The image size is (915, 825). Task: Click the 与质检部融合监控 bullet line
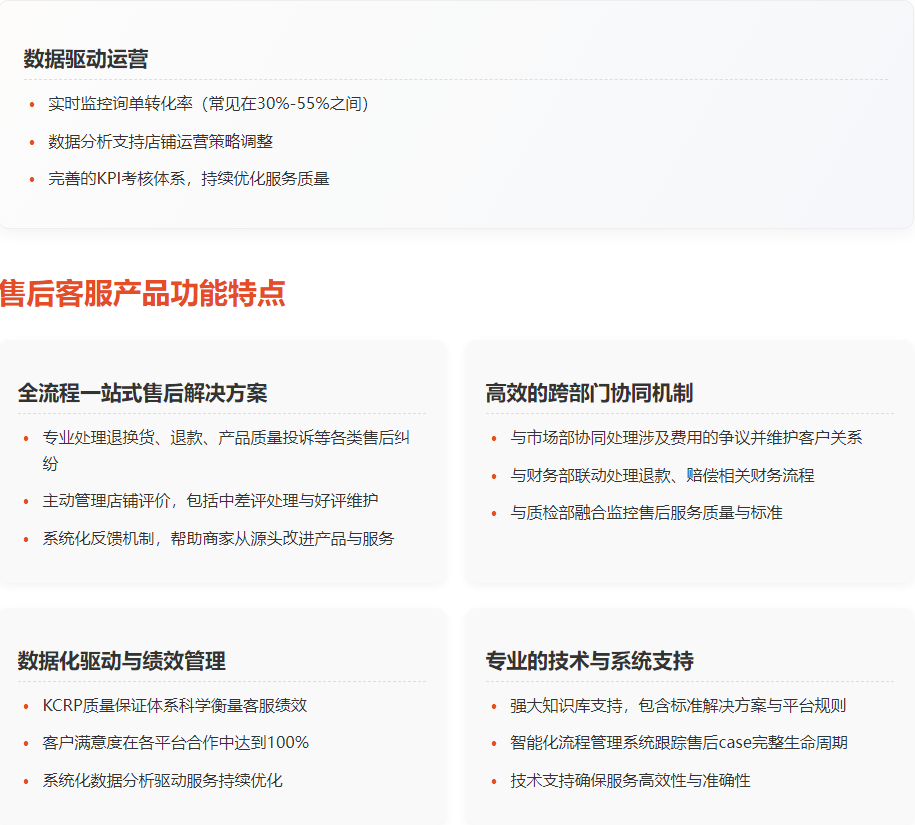[x=646, y=512]
